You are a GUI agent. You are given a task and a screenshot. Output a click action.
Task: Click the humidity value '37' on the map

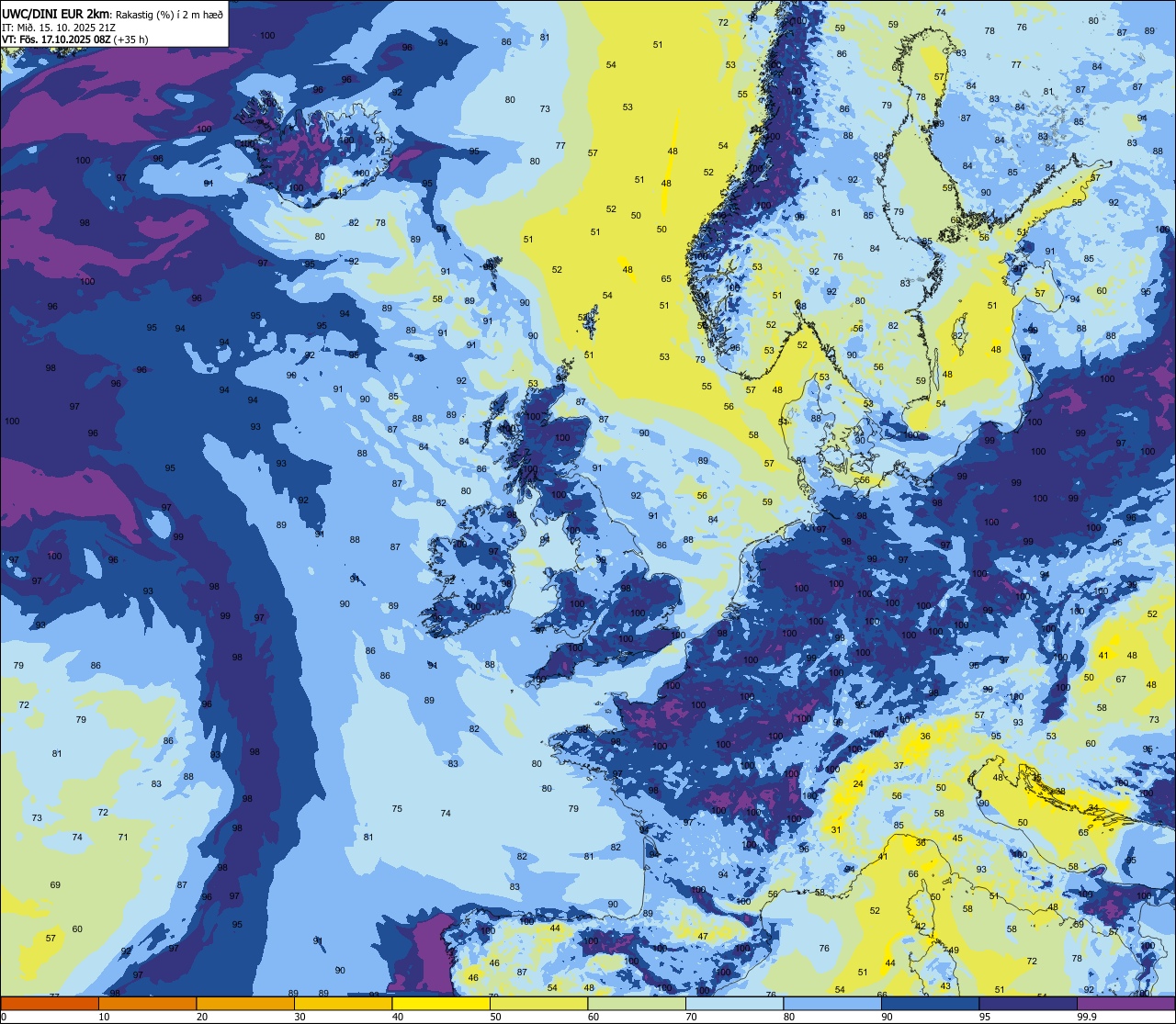tap(899, 765)
